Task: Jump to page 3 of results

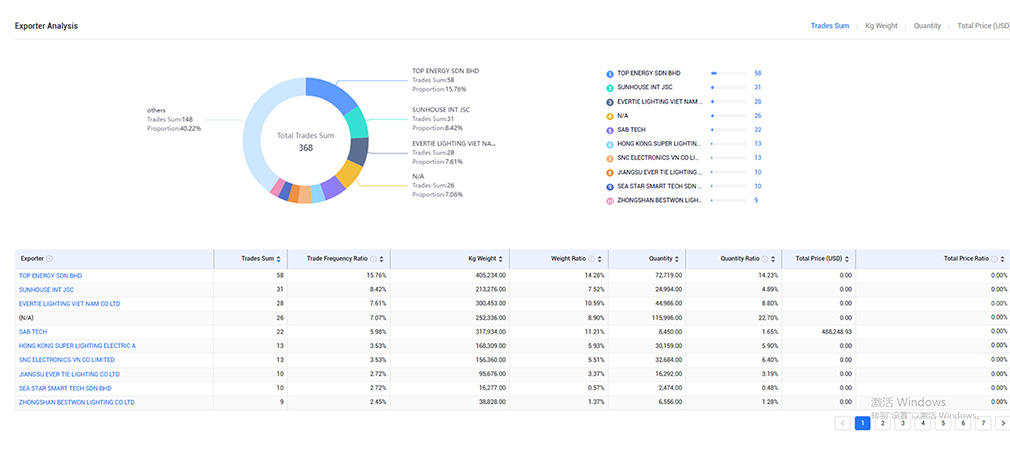Action: pyautogui.click(x=902, y=423)
